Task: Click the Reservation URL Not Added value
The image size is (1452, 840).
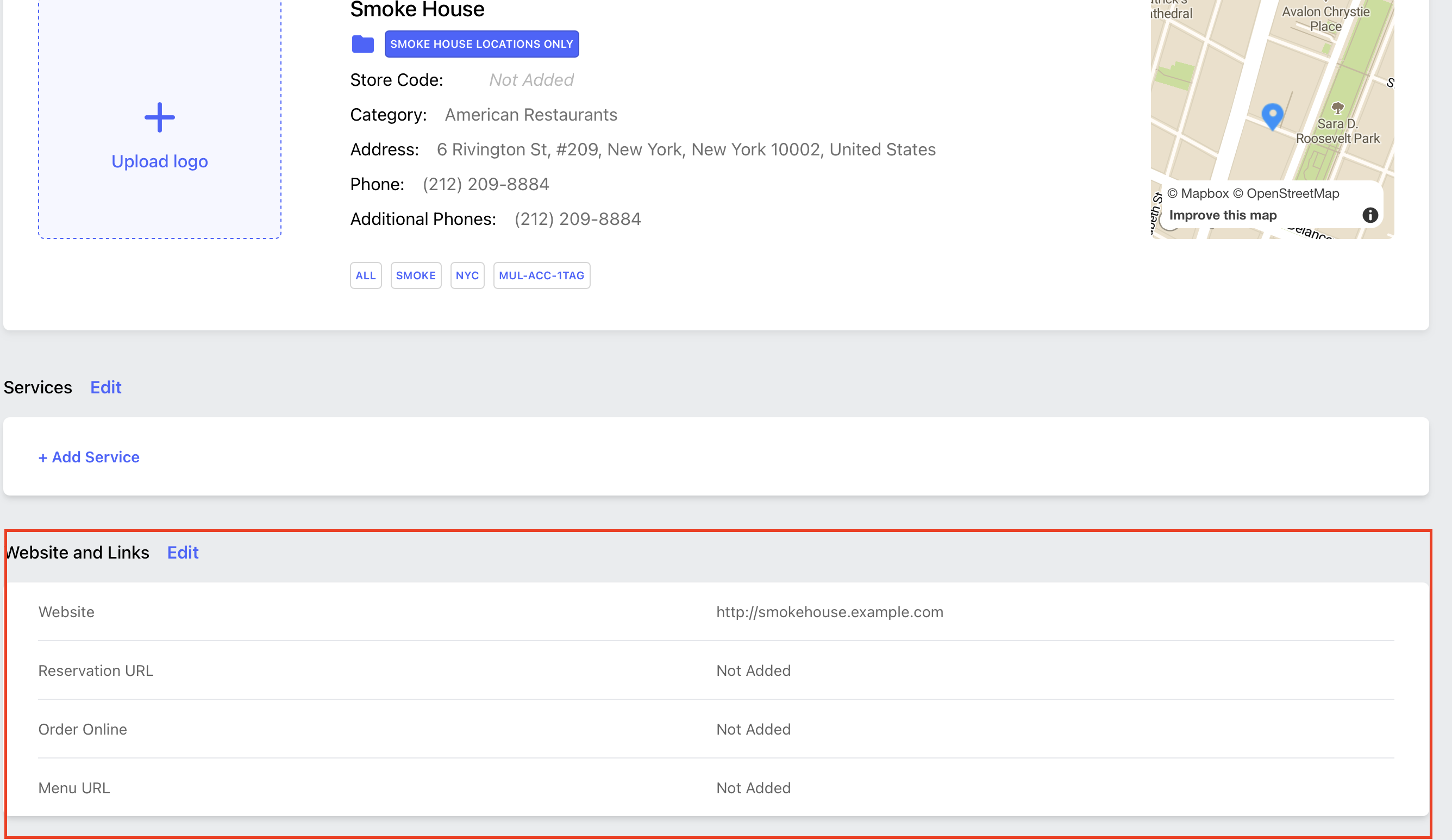Action: (x=753, y=670)
